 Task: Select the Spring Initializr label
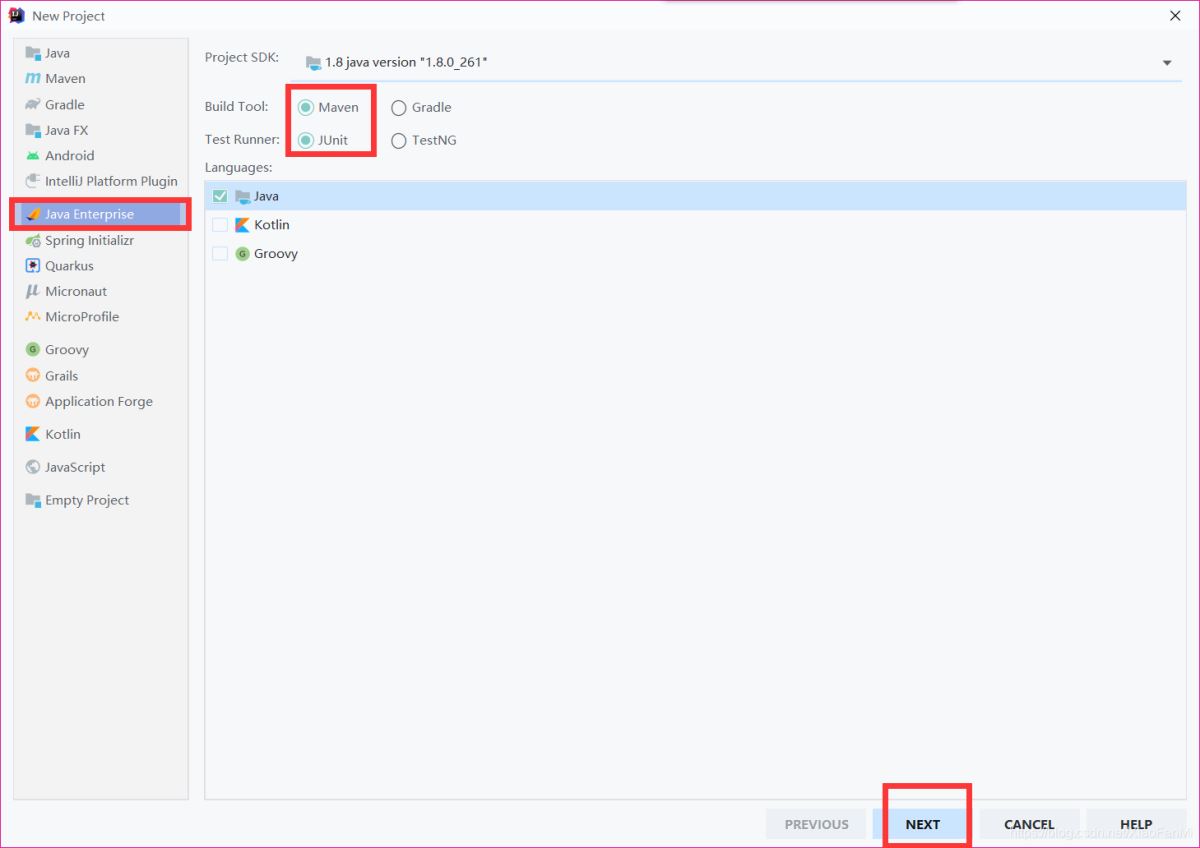[x=89, y=240]
